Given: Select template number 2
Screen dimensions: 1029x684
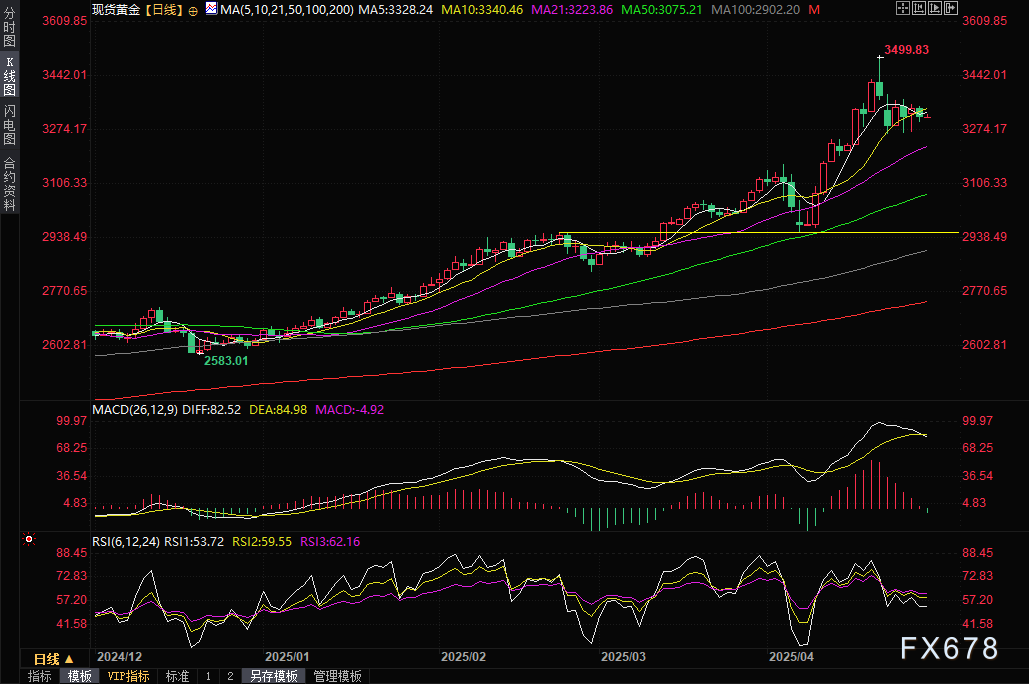Looking at the screenshot, I should 230,676.
